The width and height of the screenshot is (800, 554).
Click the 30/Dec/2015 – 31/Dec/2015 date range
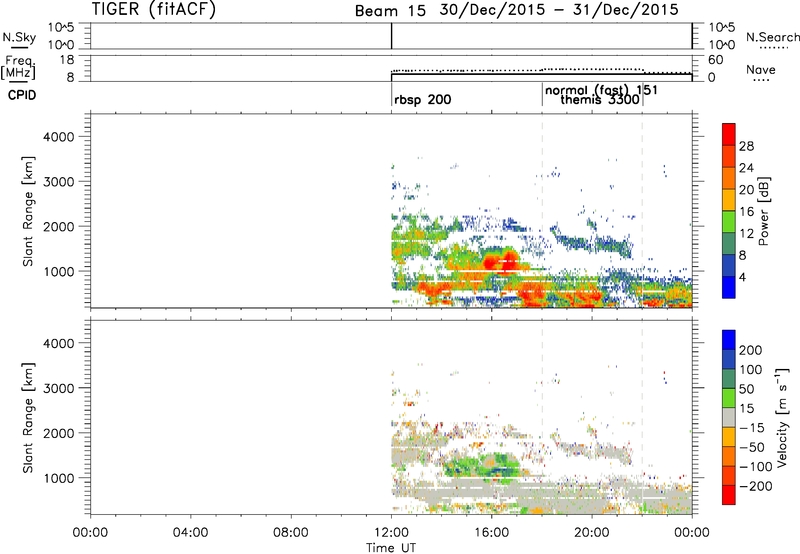[x=559, y=10]
